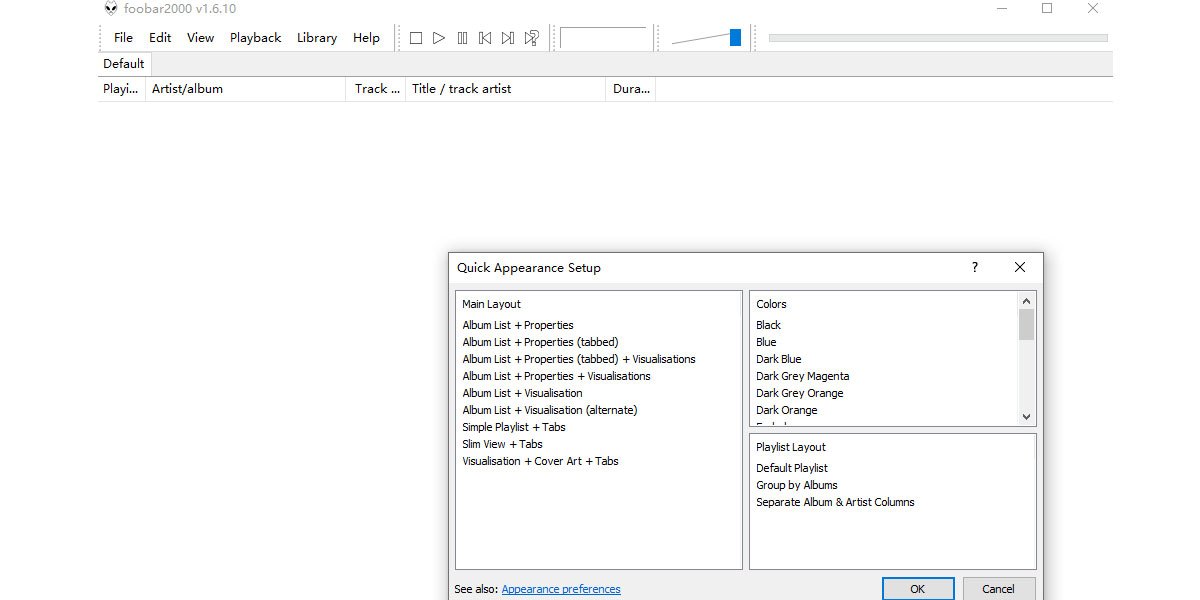1200x600 pixels.
Task: Skip to next track icon
Action: pos(508,38)
